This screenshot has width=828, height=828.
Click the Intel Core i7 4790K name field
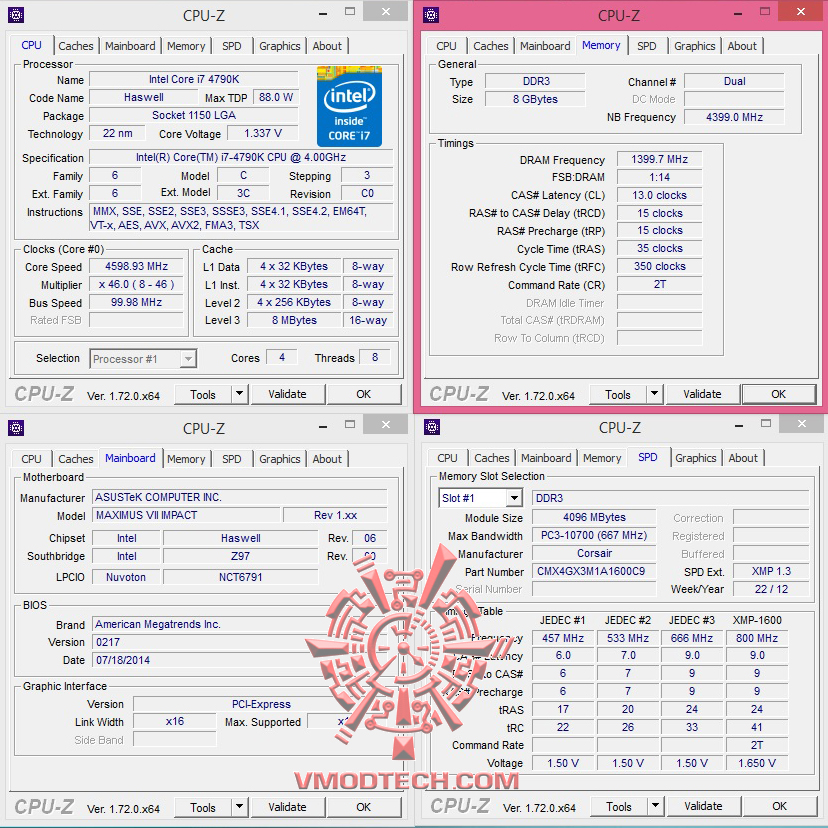pos(194,79)
